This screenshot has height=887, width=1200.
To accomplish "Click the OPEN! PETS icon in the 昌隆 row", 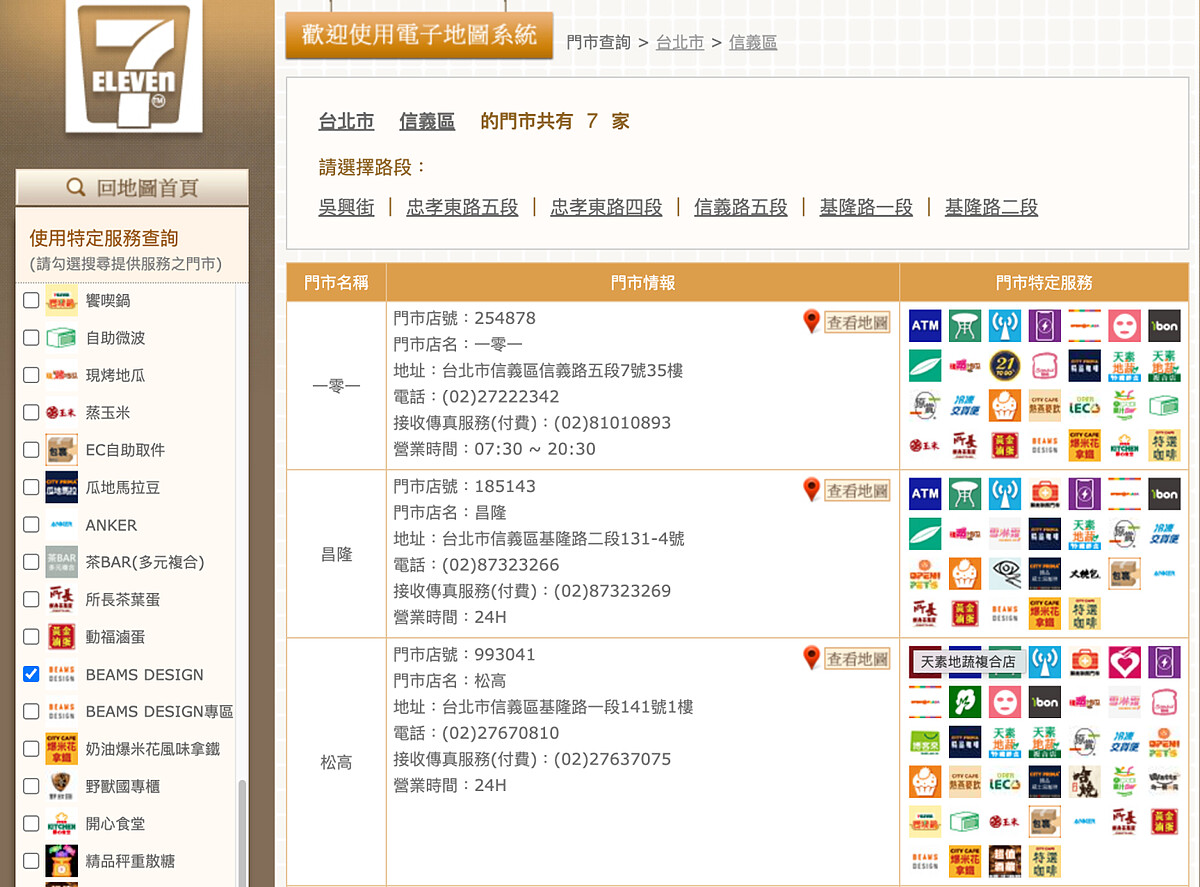I will (x=925, y=574).
